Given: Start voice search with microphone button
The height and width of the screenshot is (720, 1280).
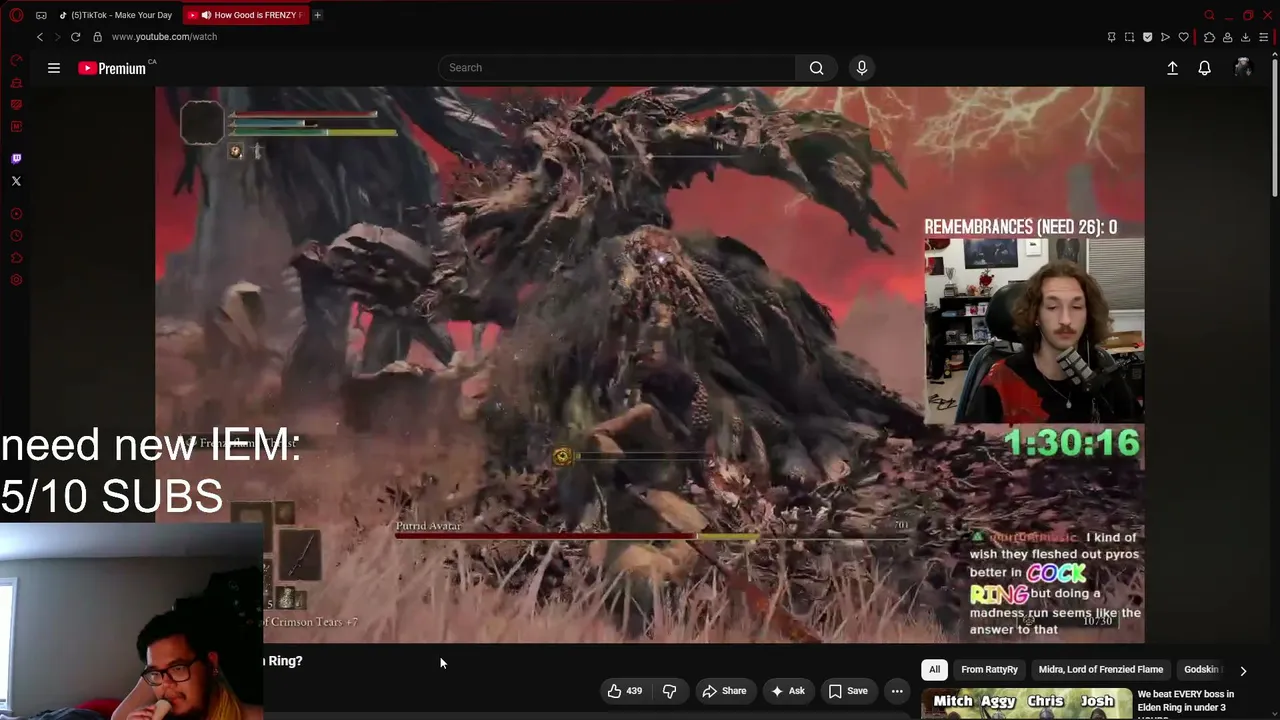Looking at the screenshot, I should (862, 68).
